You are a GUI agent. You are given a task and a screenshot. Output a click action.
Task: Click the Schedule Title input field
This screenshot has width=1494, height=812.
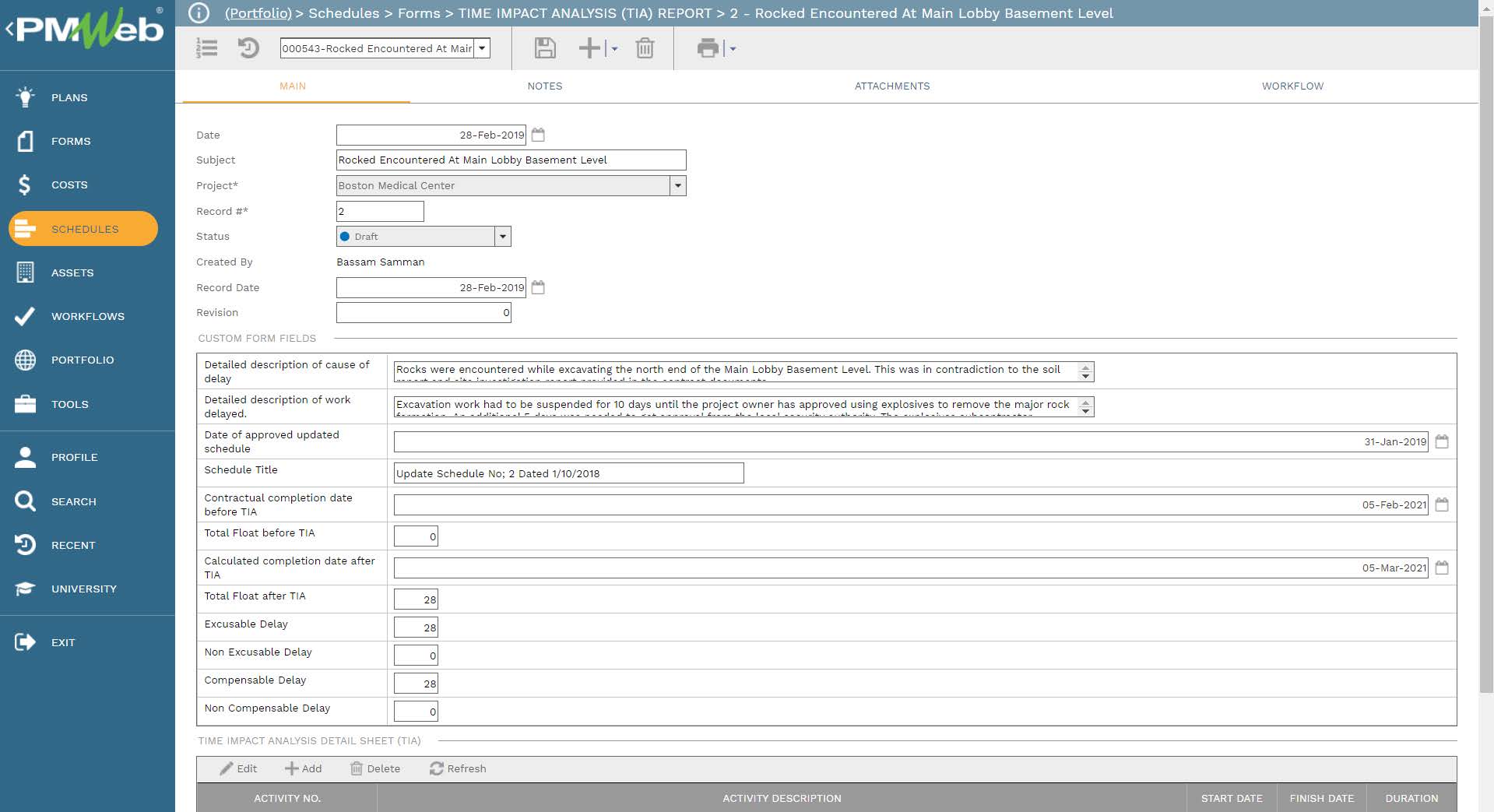pyautogui.click(x=568, y=473)
